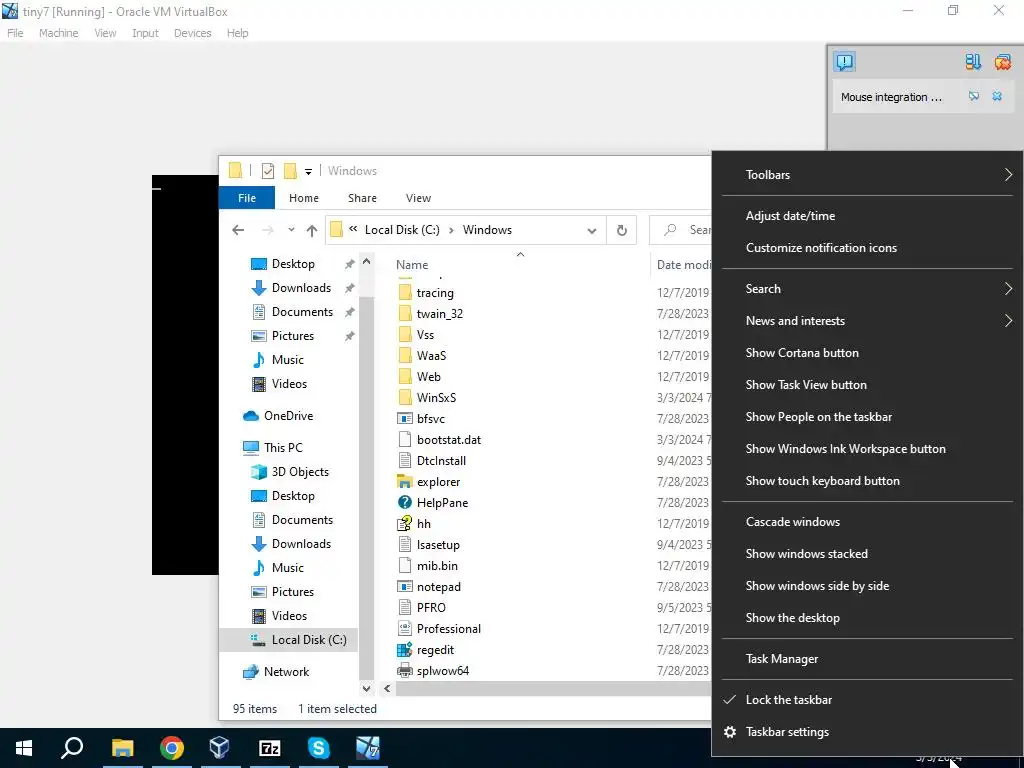Screen dimensions: 1024x768
Task: Dismiss the Mouse integration notification
Action: click(997, 96)
